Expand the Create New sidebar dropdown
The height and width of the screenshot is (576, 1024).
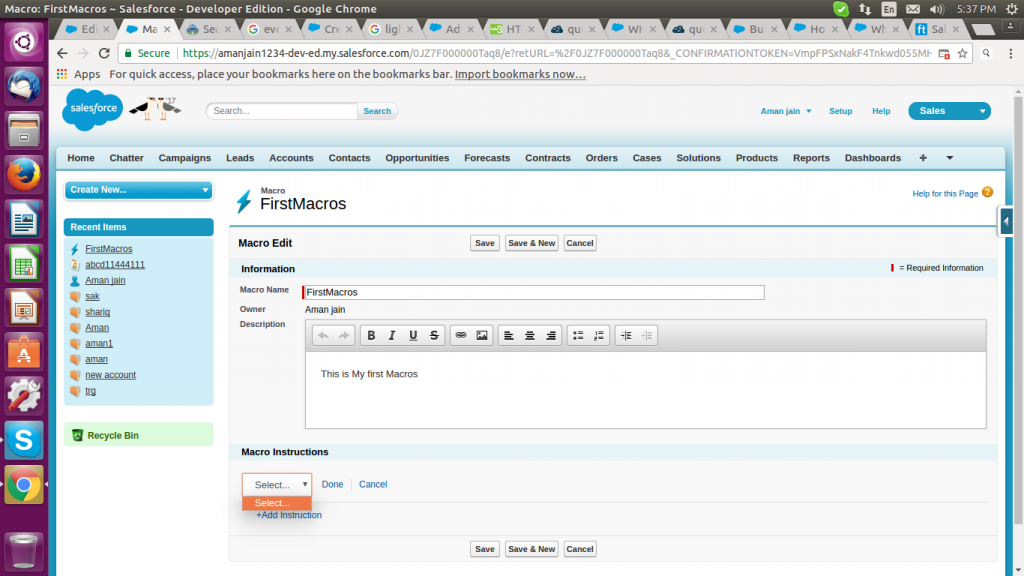coord(138,189)
